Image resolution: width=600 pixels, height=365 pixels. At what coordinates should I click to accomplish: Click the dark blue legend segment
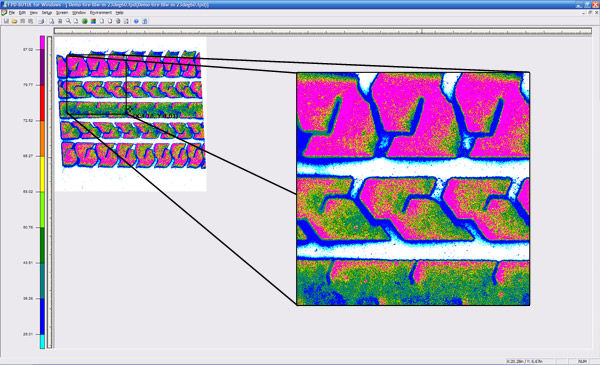(x=42, y=316)
